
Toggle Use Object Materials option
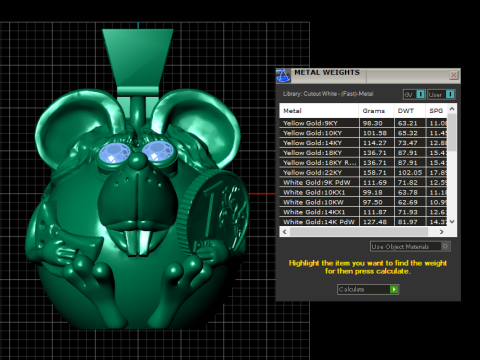click(x=410, y=247)
